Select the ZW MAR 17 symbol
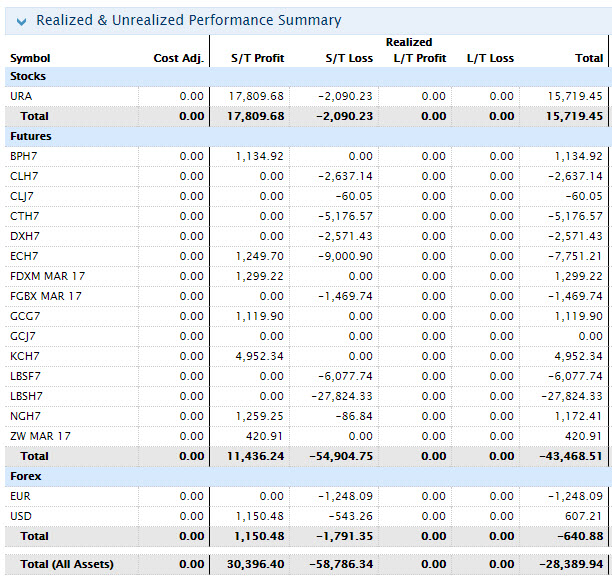This screenshot has width=612, height=579. [x=40, y=436]
